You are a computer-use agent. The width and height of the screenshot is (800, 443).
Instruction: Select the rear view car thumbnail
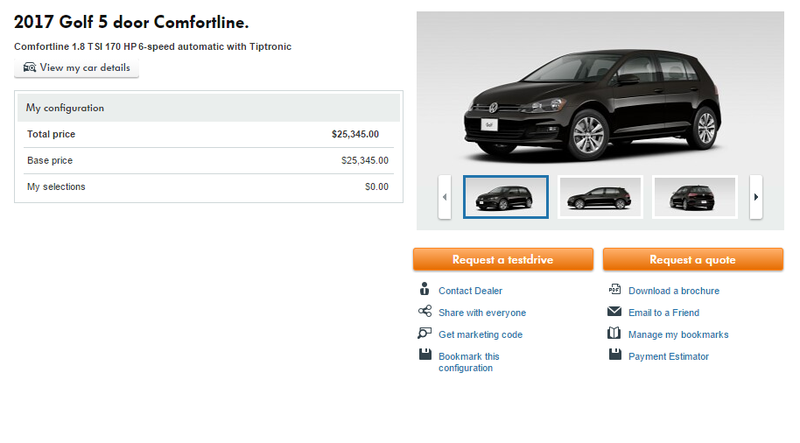(694, 197)
